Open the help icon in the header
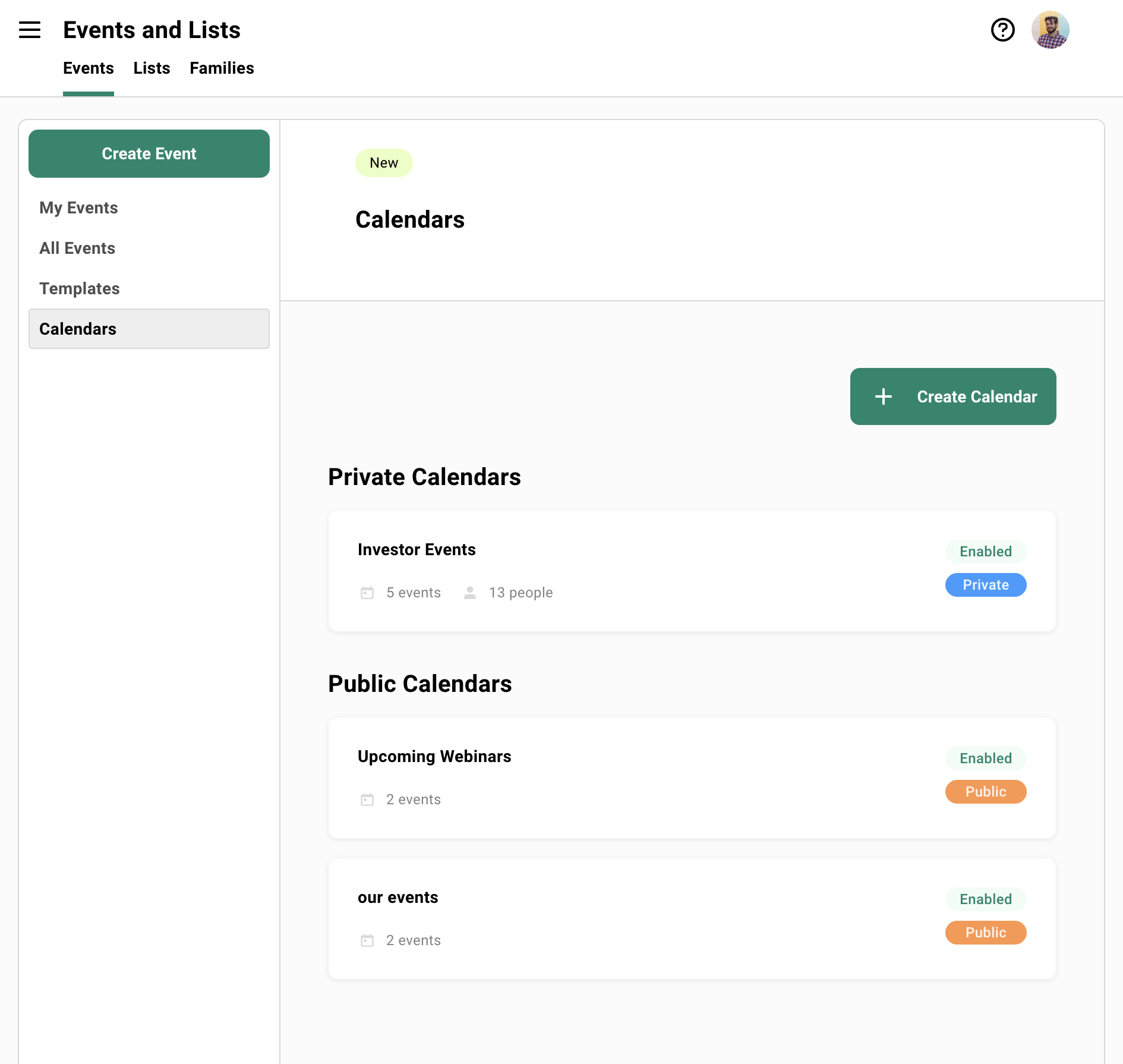1123x1064 pixels. click(1002, 30)
